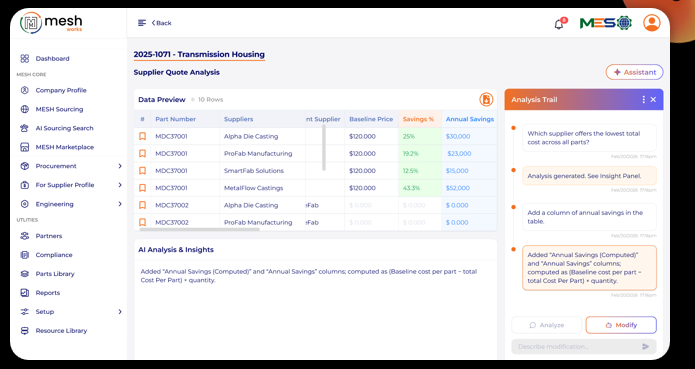
Task: Expand the Setup submenu chevron
Action: click(120, 312)
